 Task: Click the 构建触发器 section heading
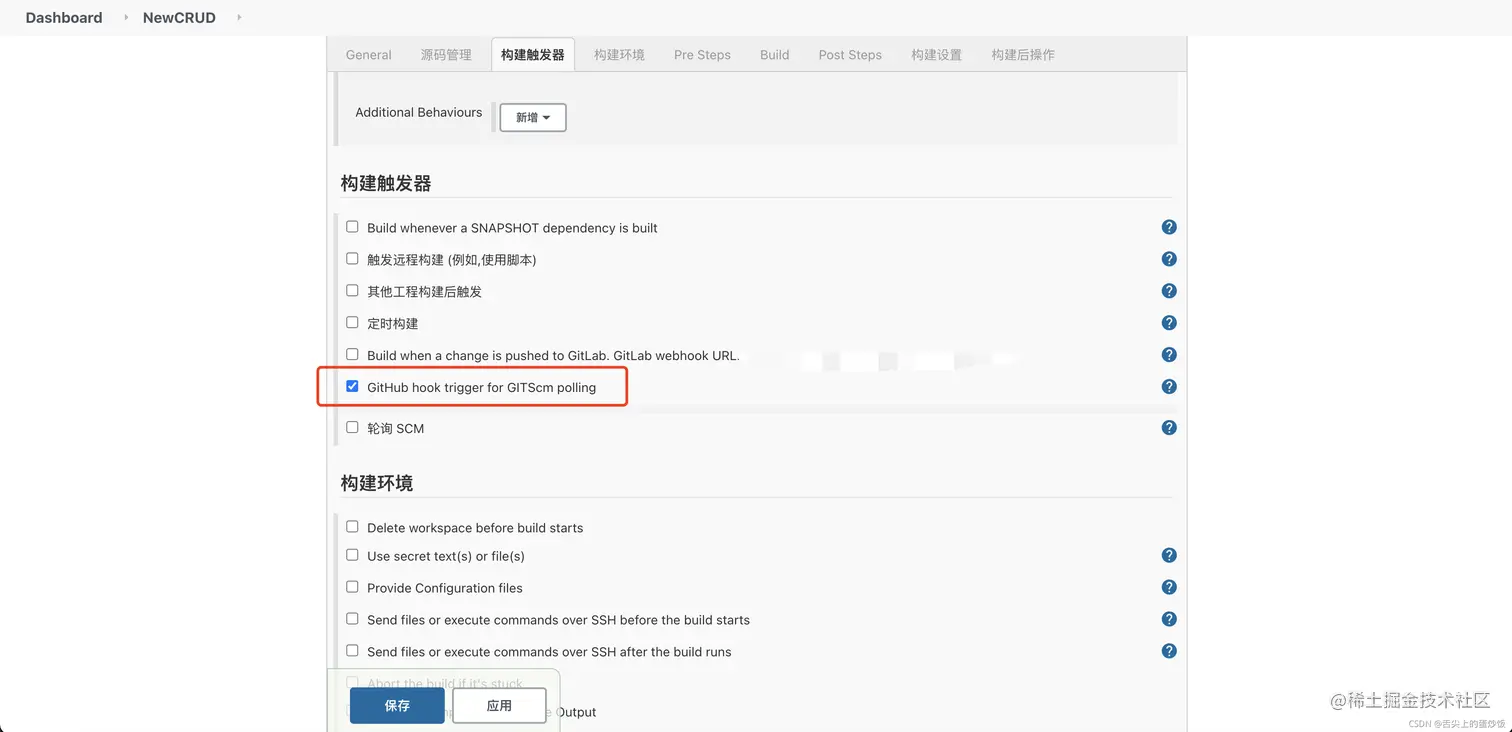(x=386, y=184)
